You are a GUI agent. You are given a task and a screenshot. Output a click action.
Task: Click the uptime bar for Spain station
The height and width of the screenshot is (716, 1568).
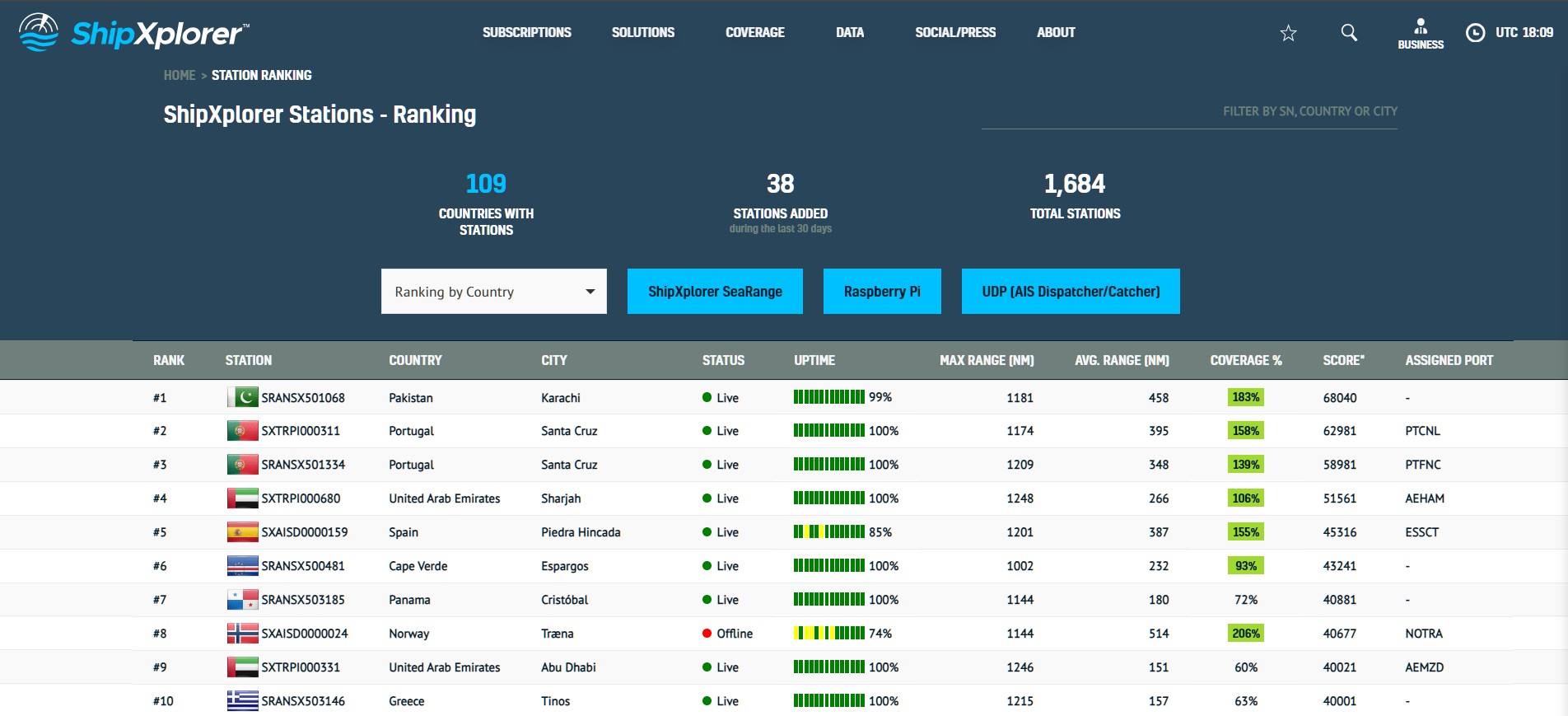(x=828, y=532)
